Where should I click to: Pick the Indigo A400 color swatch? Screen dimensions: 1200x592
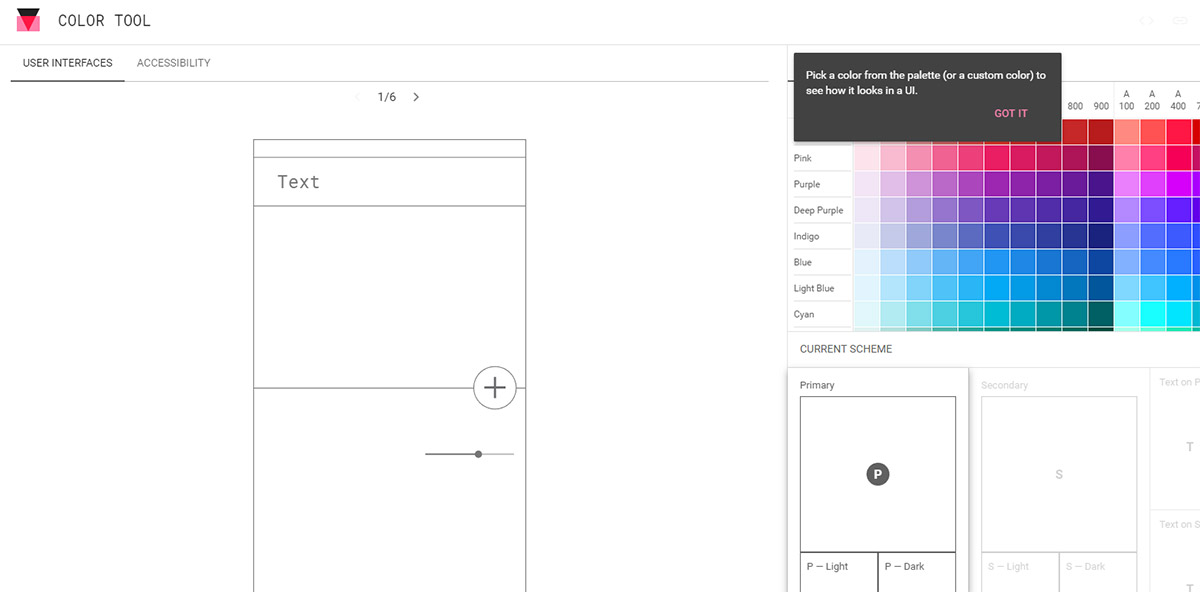tap(1179, 236)
